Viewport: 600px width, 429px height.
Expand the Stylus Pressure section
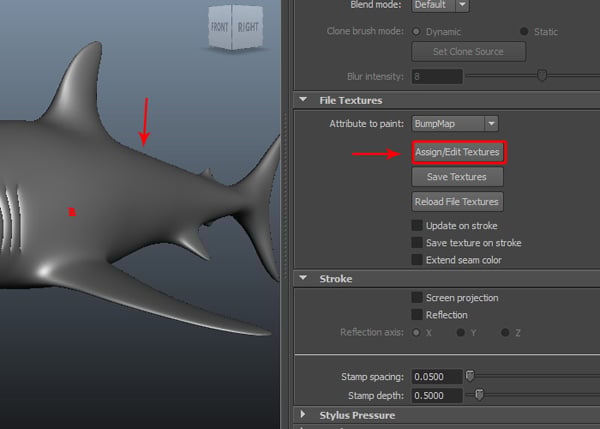303,414
